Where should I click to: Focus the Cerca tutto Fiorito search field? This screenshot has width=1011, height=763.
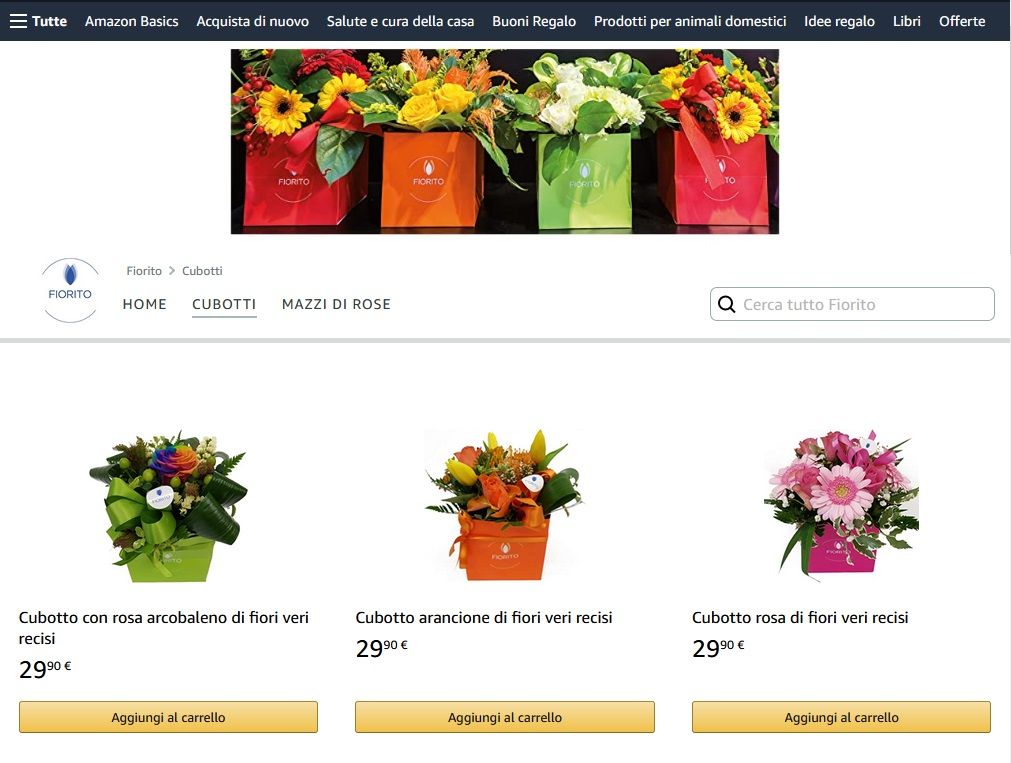852,304
